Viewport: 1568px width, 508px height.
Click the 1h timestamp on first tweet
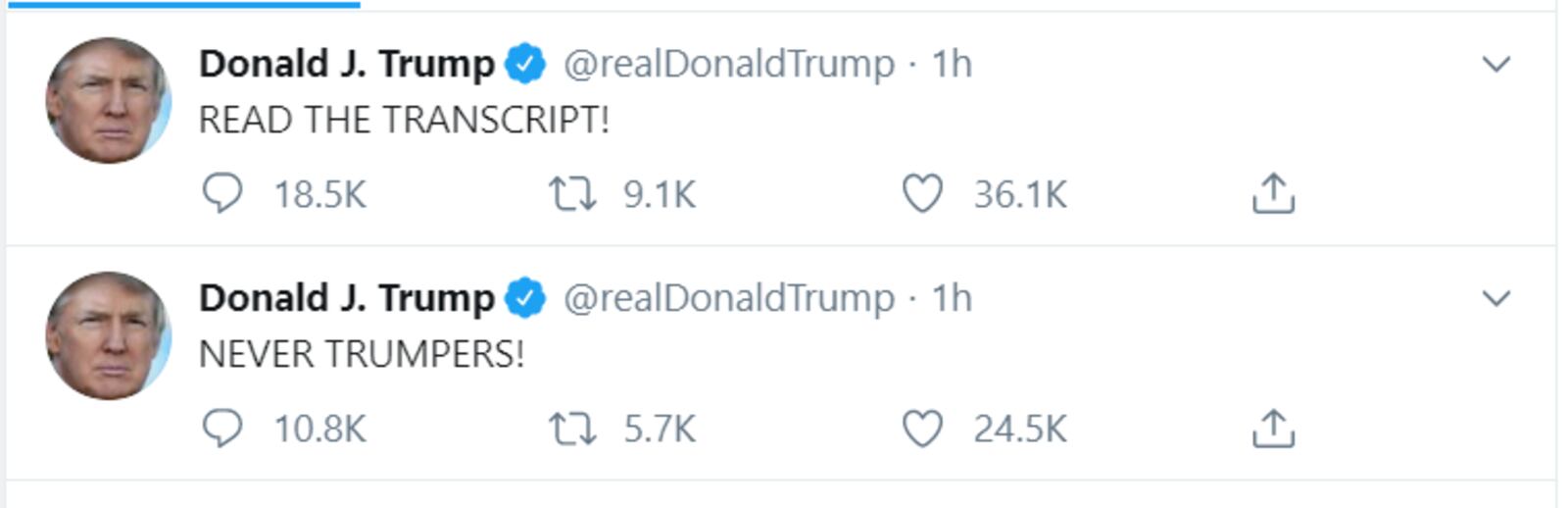[952, 64]
